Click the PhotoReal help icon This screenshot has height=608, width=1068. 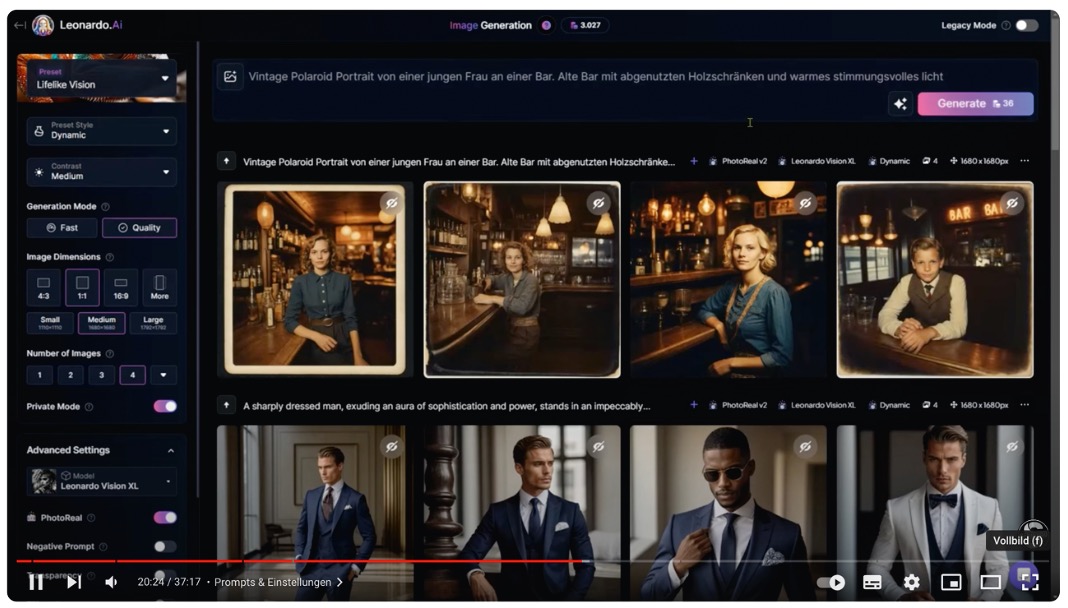point(91,517)
